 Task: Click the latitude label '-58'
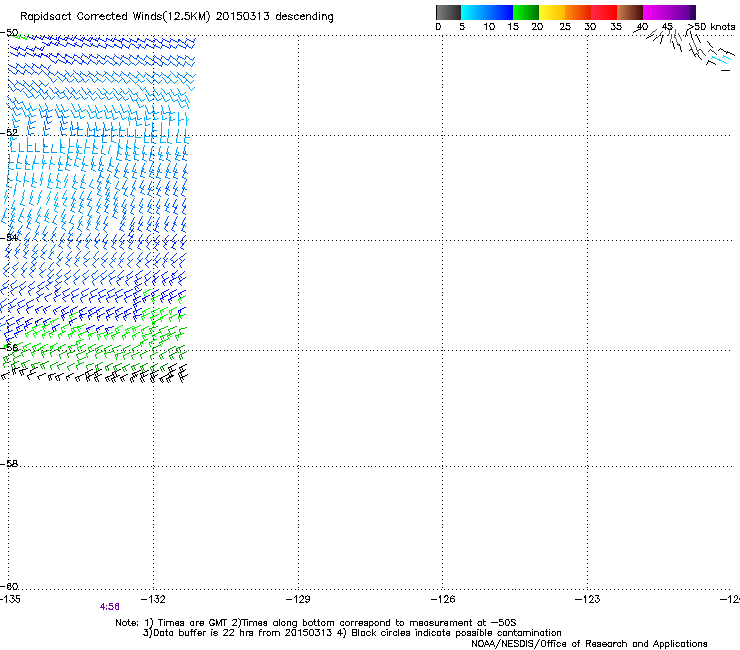pyautogui.click(x=9, y=464)
